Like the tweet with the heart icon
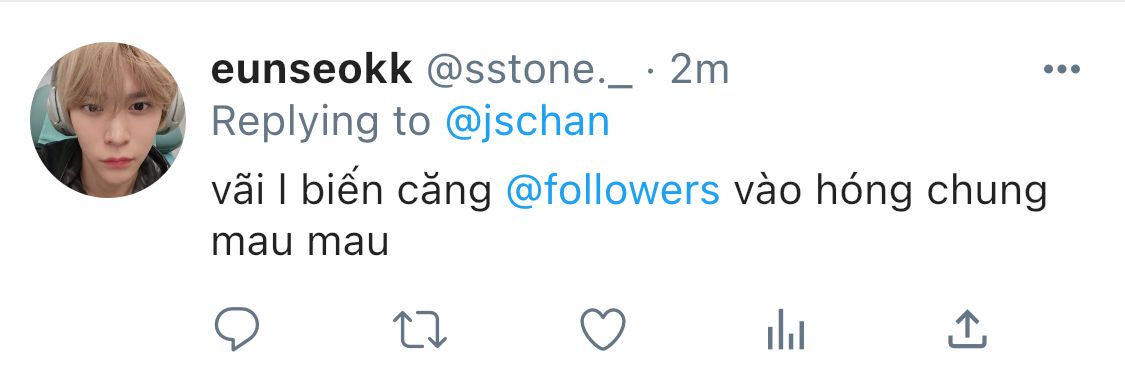 point(603,328)
